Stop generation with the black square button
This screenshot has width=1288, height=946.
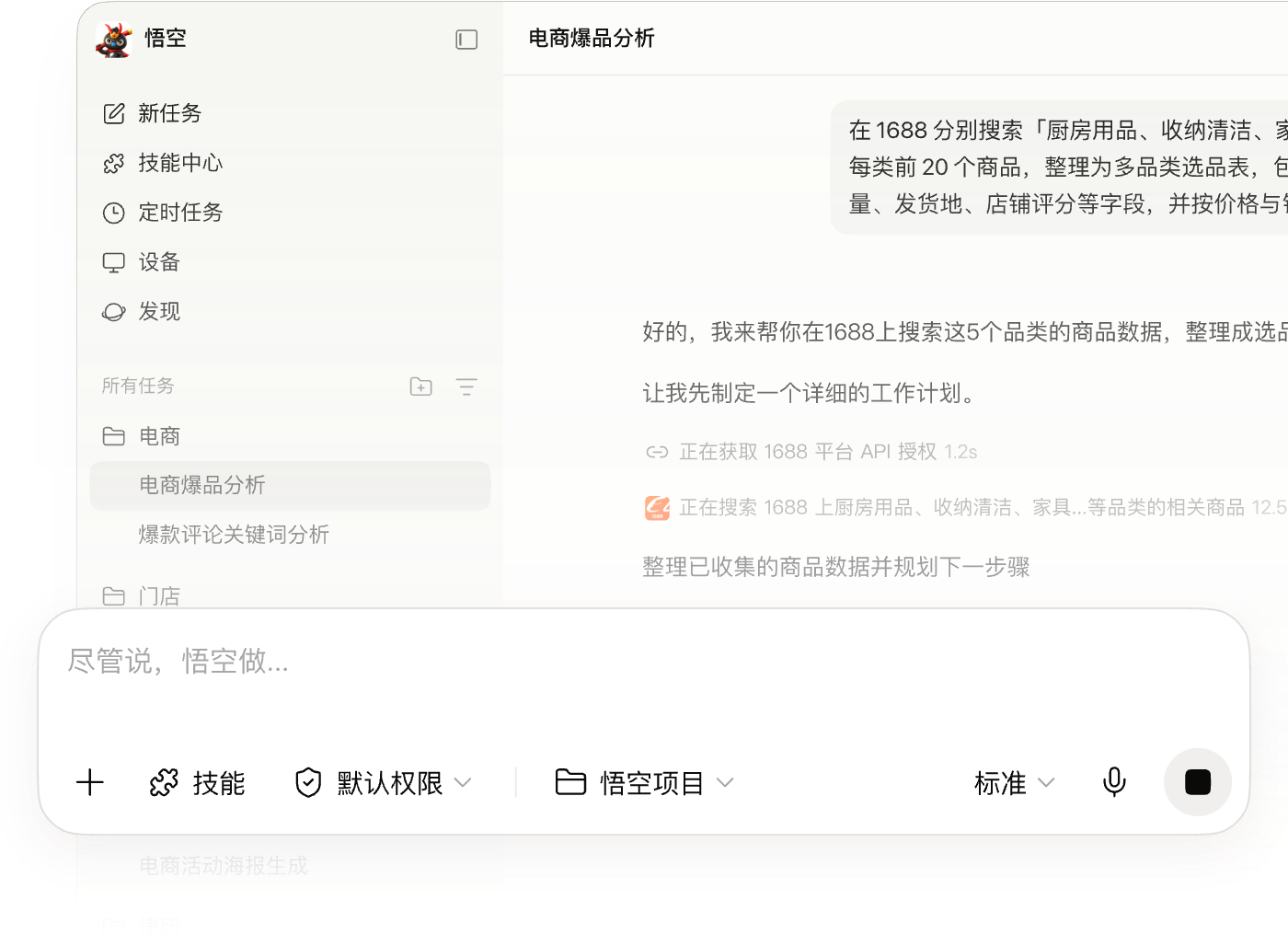[x=1197, y=782]
